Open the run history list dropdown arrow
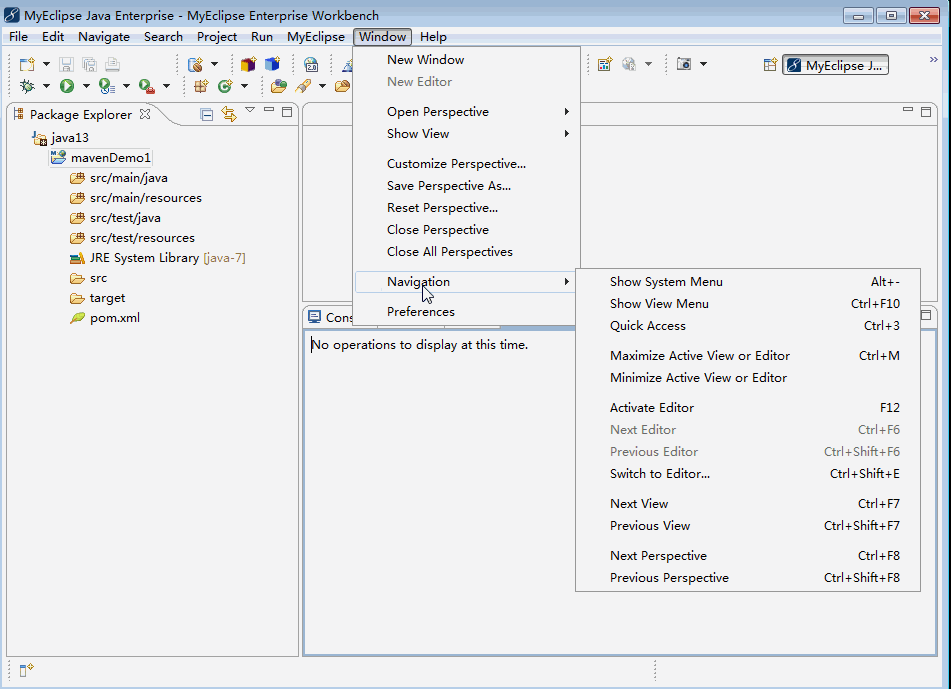The image size is (951, 689). pyautogui.click(x=126, y=86)
